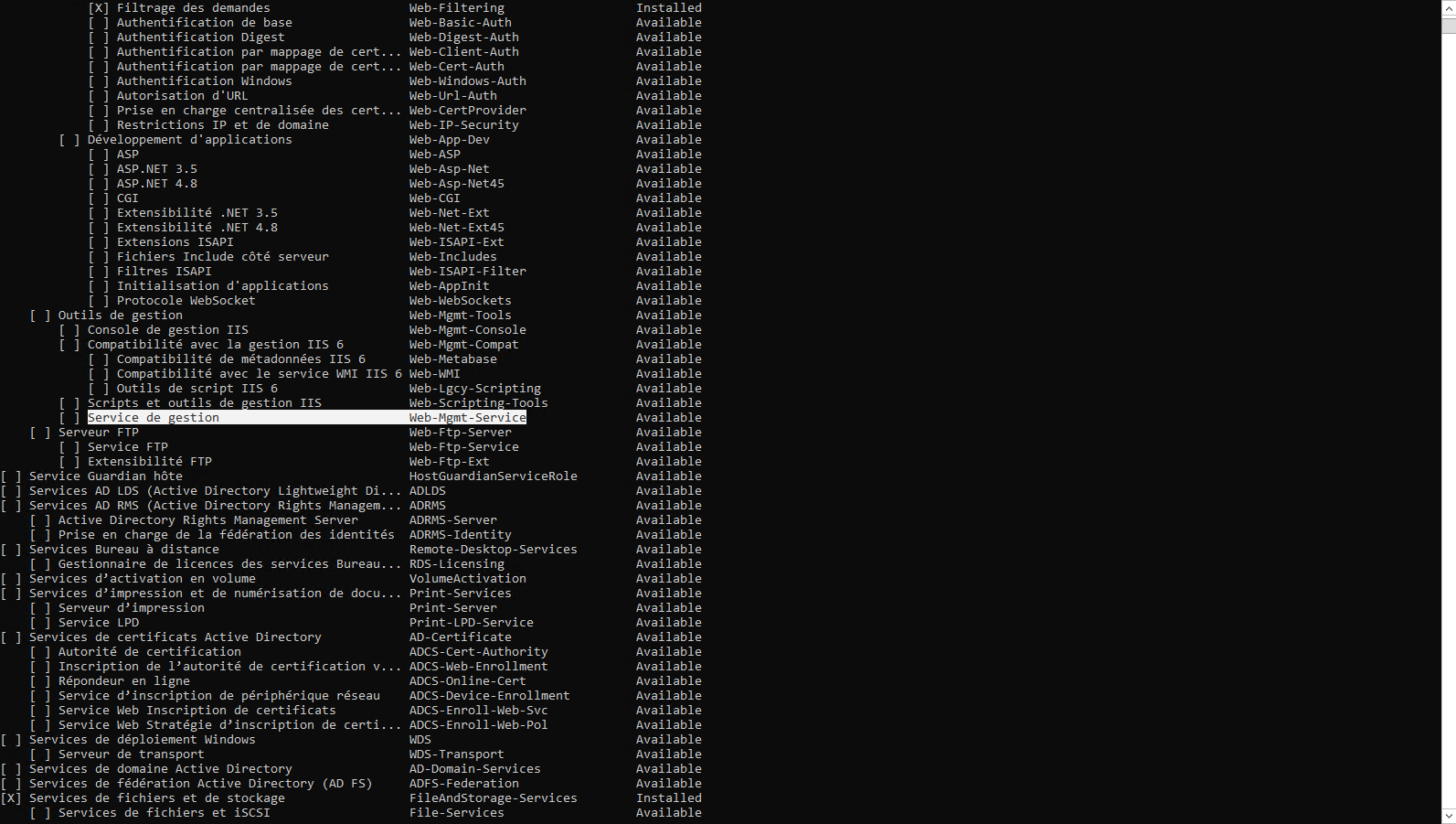This screenshot has width=1456, height=824.
Task: Click the Web-Mgmt-Service feature name
Action: pyautogui.click(x=467, y=418)
